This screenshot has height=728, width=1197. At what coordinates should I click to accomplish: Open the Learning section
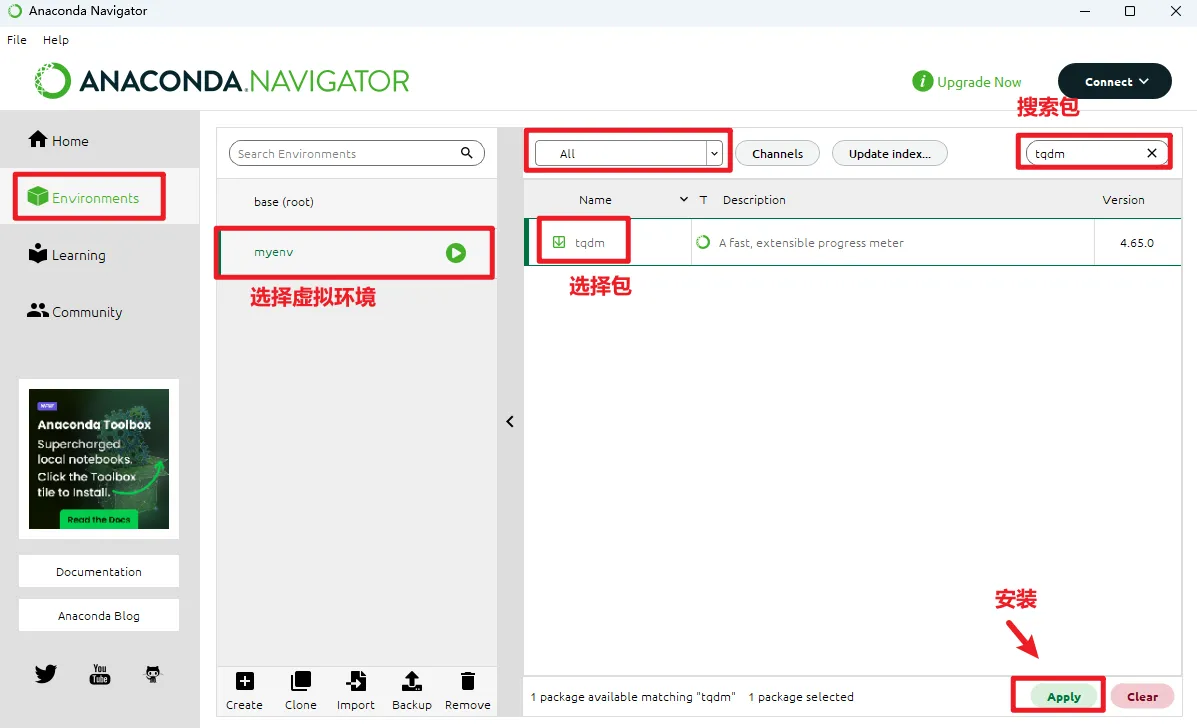(x=66, y=254)
